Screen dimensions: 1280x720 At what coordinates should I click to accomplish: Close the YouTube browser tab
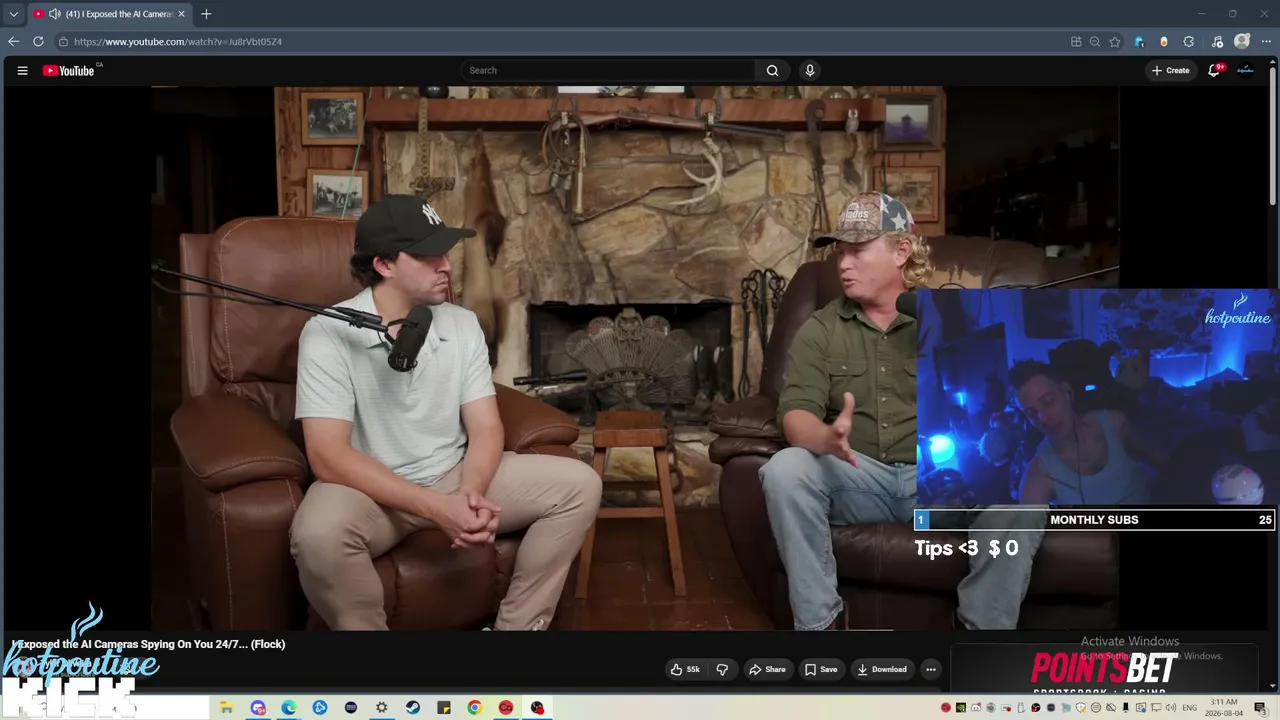coord(181,14)
